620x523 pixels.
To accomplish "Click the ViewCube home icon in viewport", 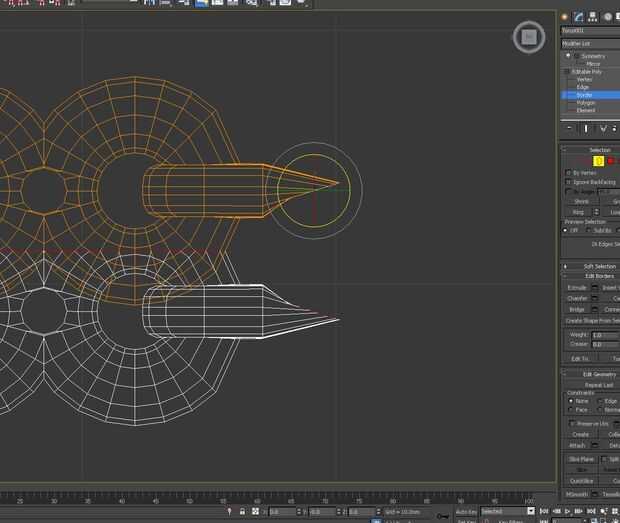I will click(529, 38).
